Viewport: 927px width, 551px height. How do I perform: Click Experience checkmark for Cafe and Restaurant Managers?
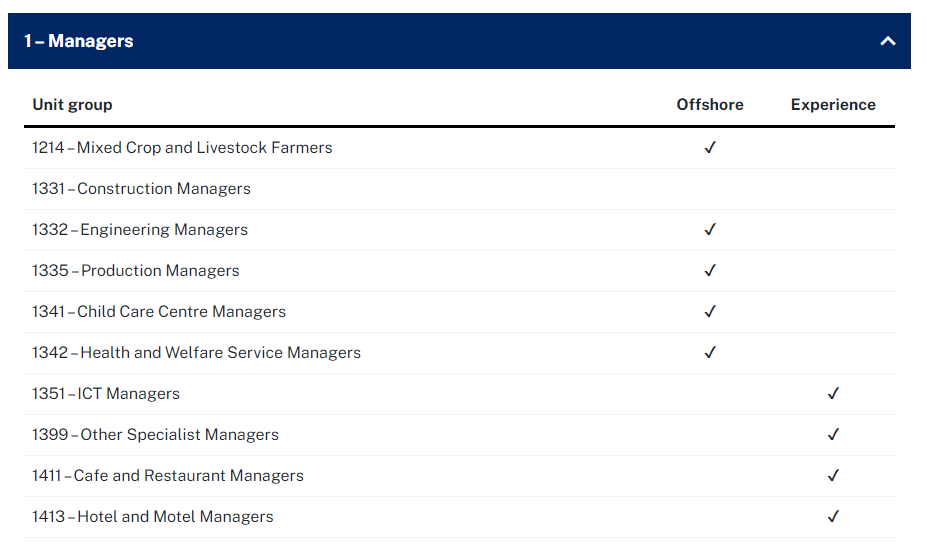coord(833,476)
